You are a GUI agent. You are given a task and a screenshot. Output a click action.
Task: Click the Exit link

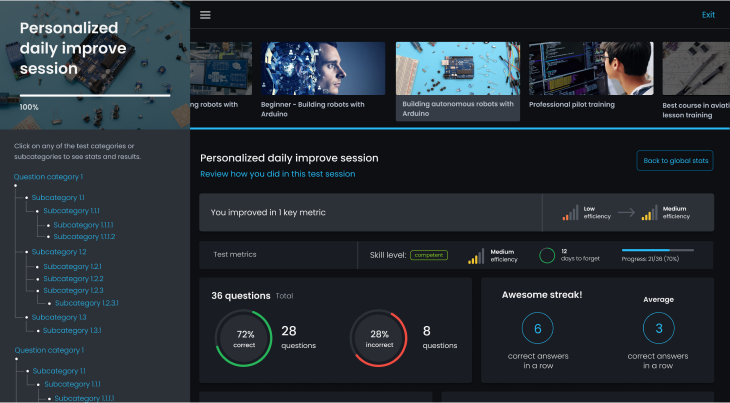708,15
